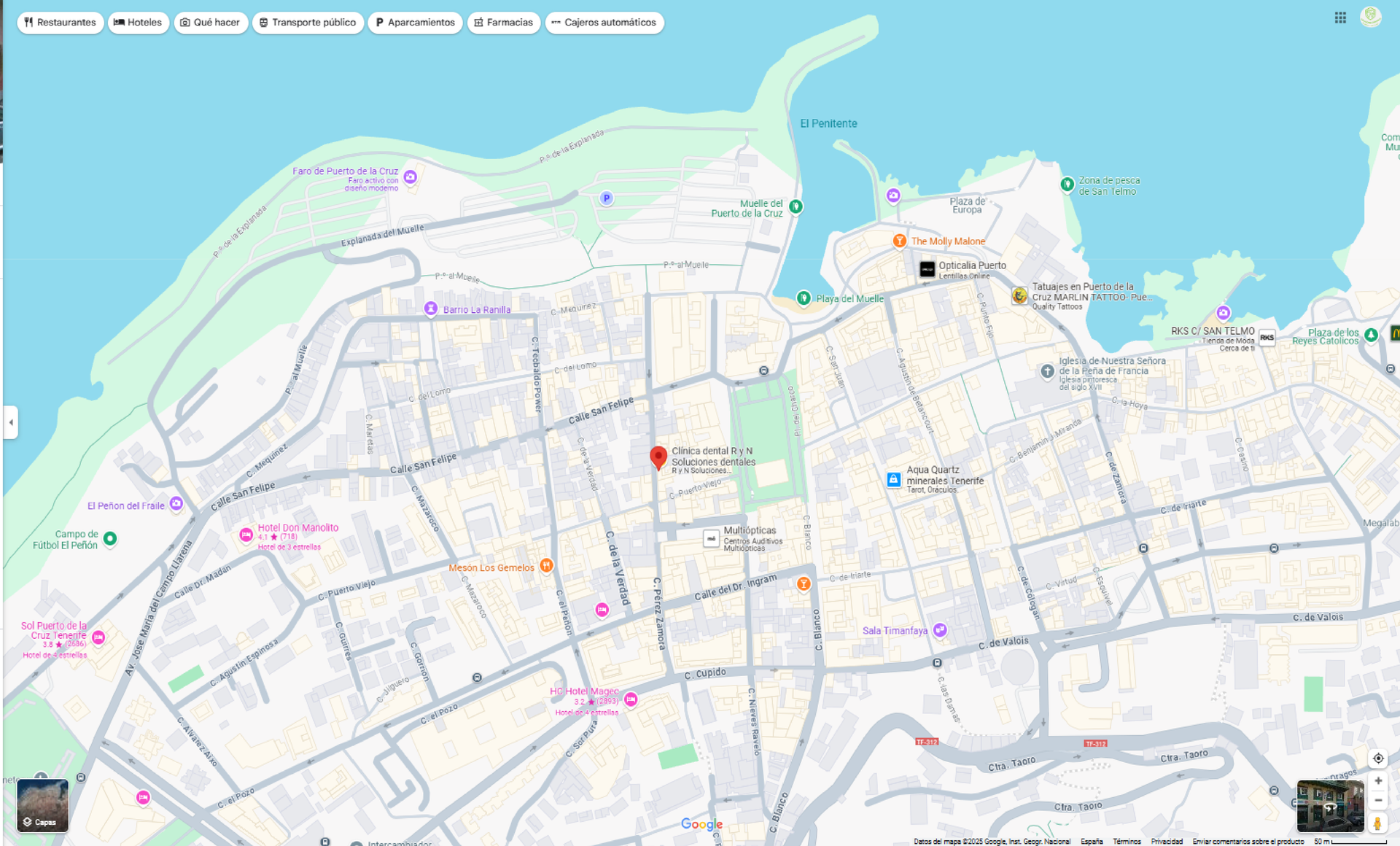Viewport: 1400px width, 846px height.
Task: Click the Playa del Muelle green marker
Action: coord(804,298)
